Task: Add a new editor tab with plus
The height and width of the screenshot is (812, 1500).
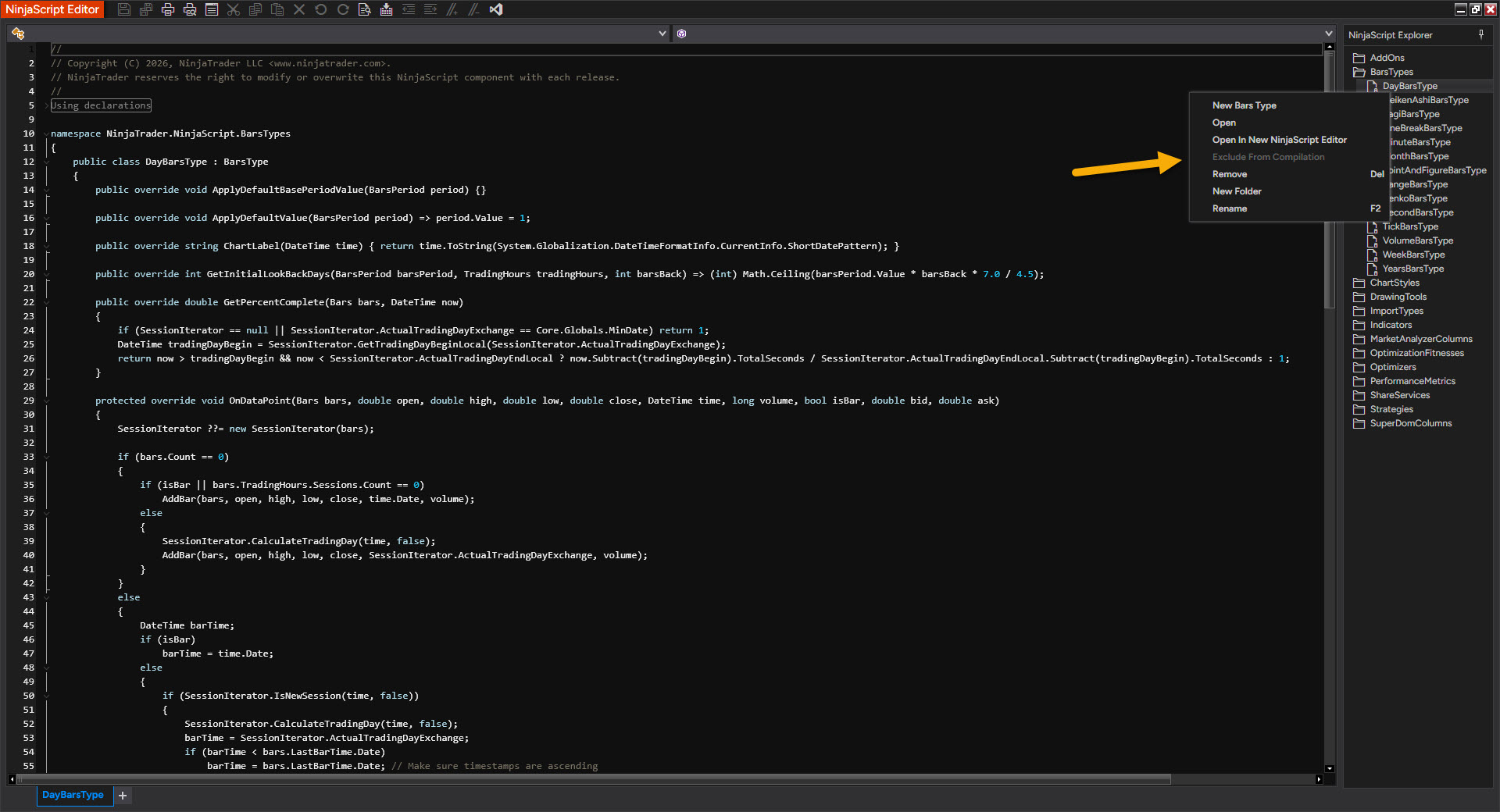Action: pos(123,796)
